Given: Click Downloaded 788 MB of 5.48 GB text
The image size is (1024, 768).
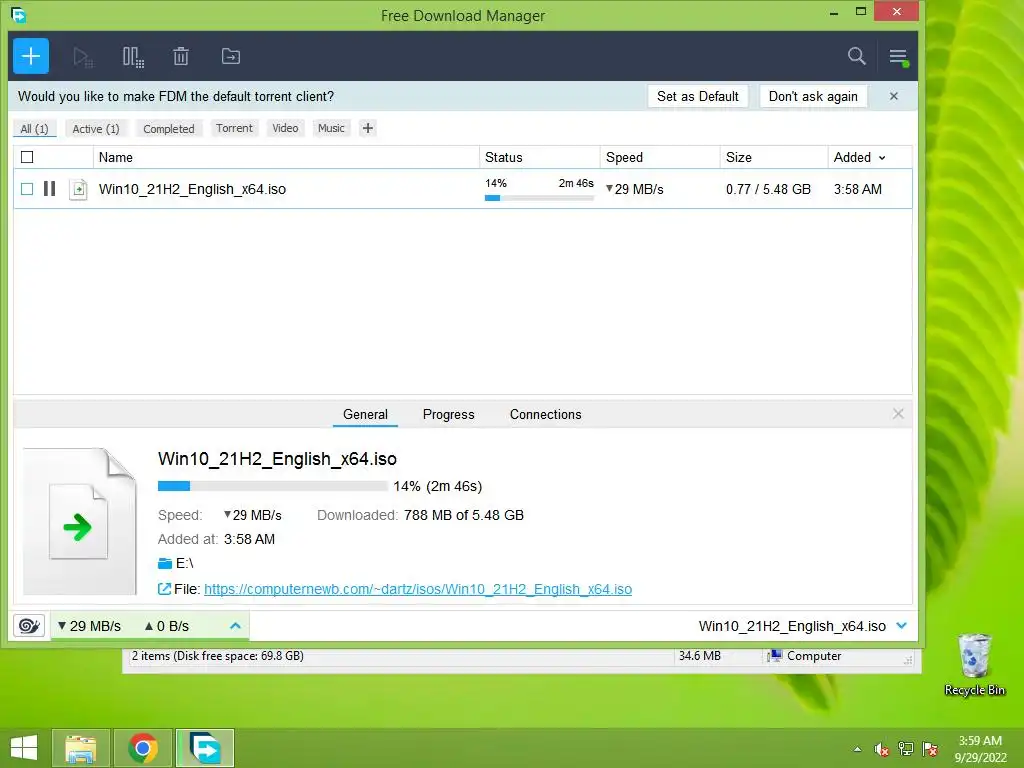Looking at the screenshot, I should click(x=421, y=515).
